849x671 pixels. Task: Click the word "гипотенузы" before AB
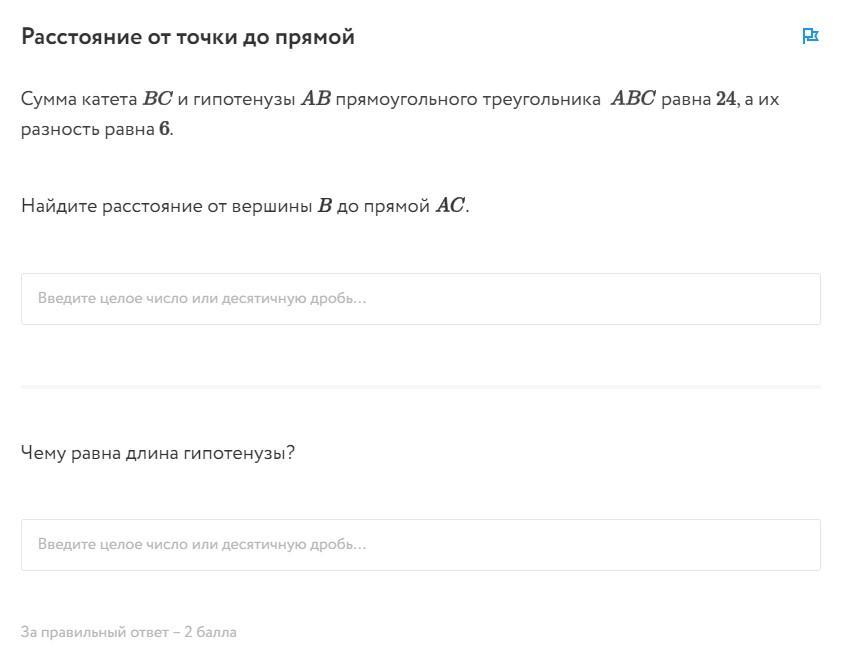244,99
